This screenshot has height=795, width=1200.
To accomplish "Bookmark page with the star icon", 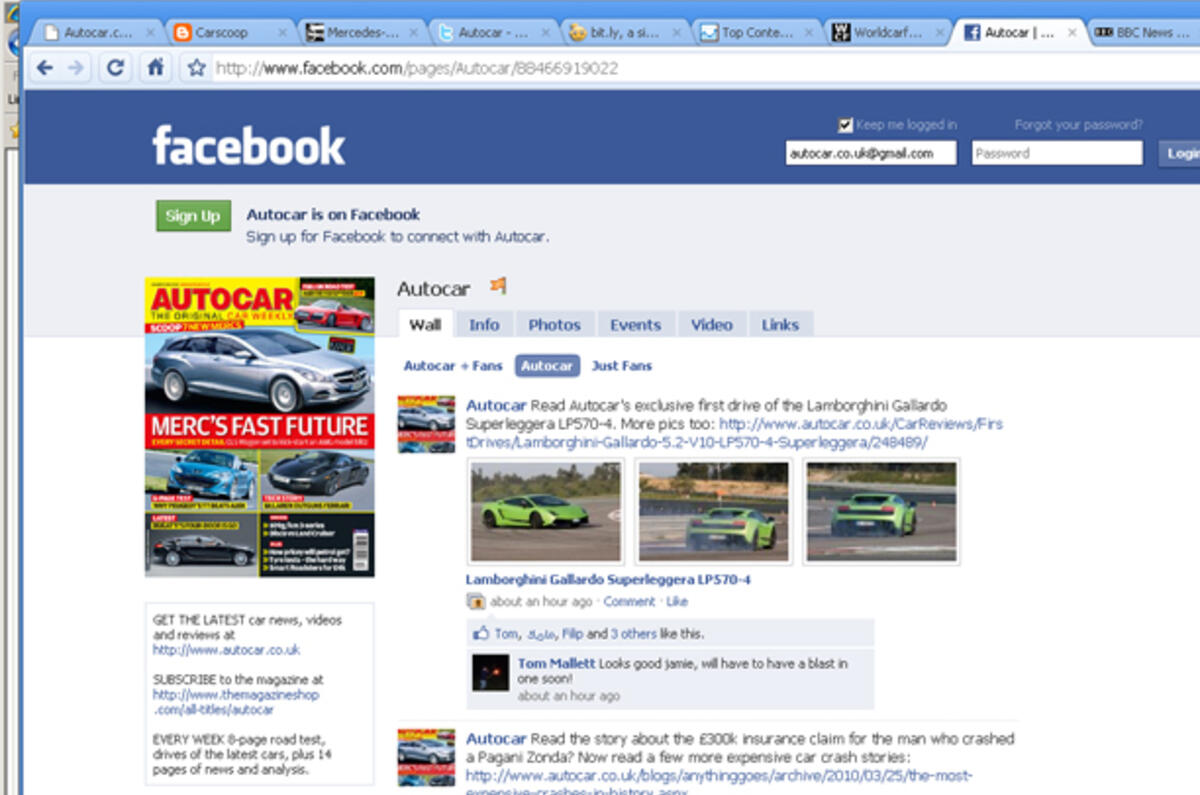I will coord(196,68).
